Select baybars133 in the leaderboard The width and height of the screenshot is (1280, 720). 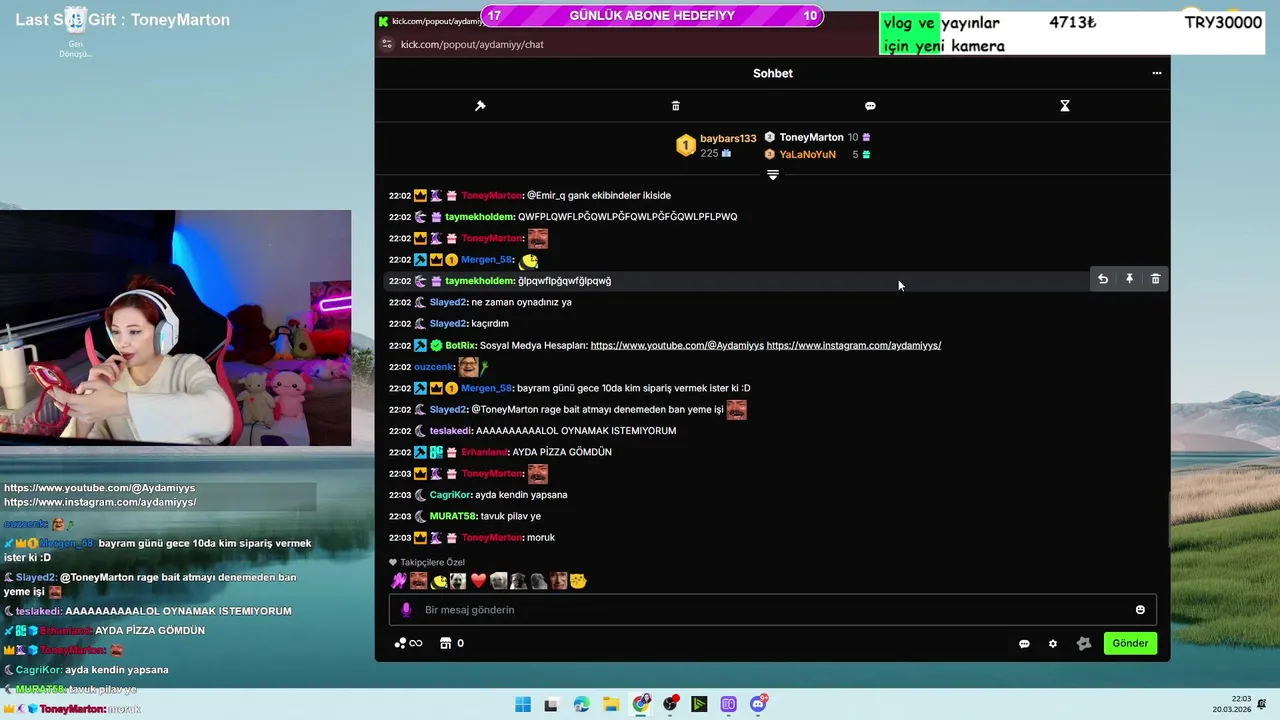(728, 138)
